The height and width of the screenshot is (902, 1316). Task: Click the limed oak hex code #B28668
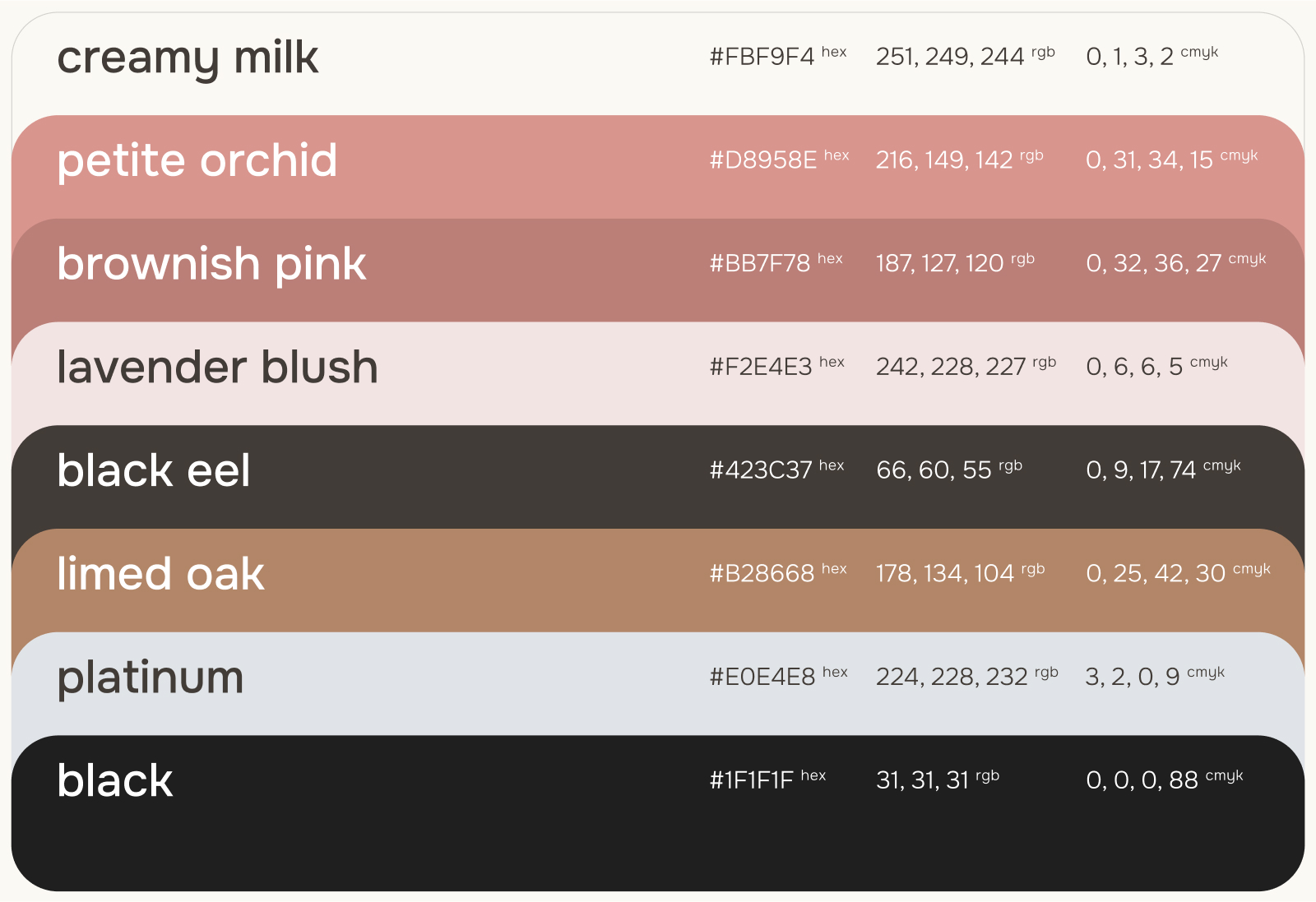point(762,573)
